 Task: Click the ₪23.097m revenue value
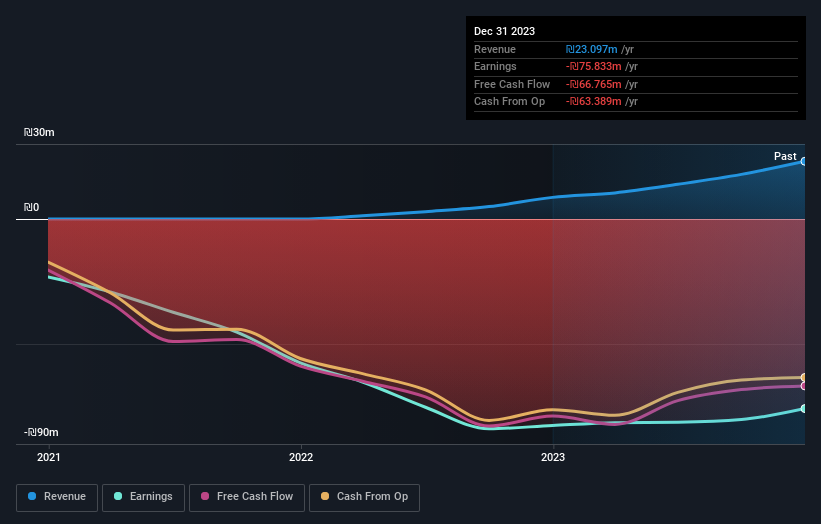[592, 49]
